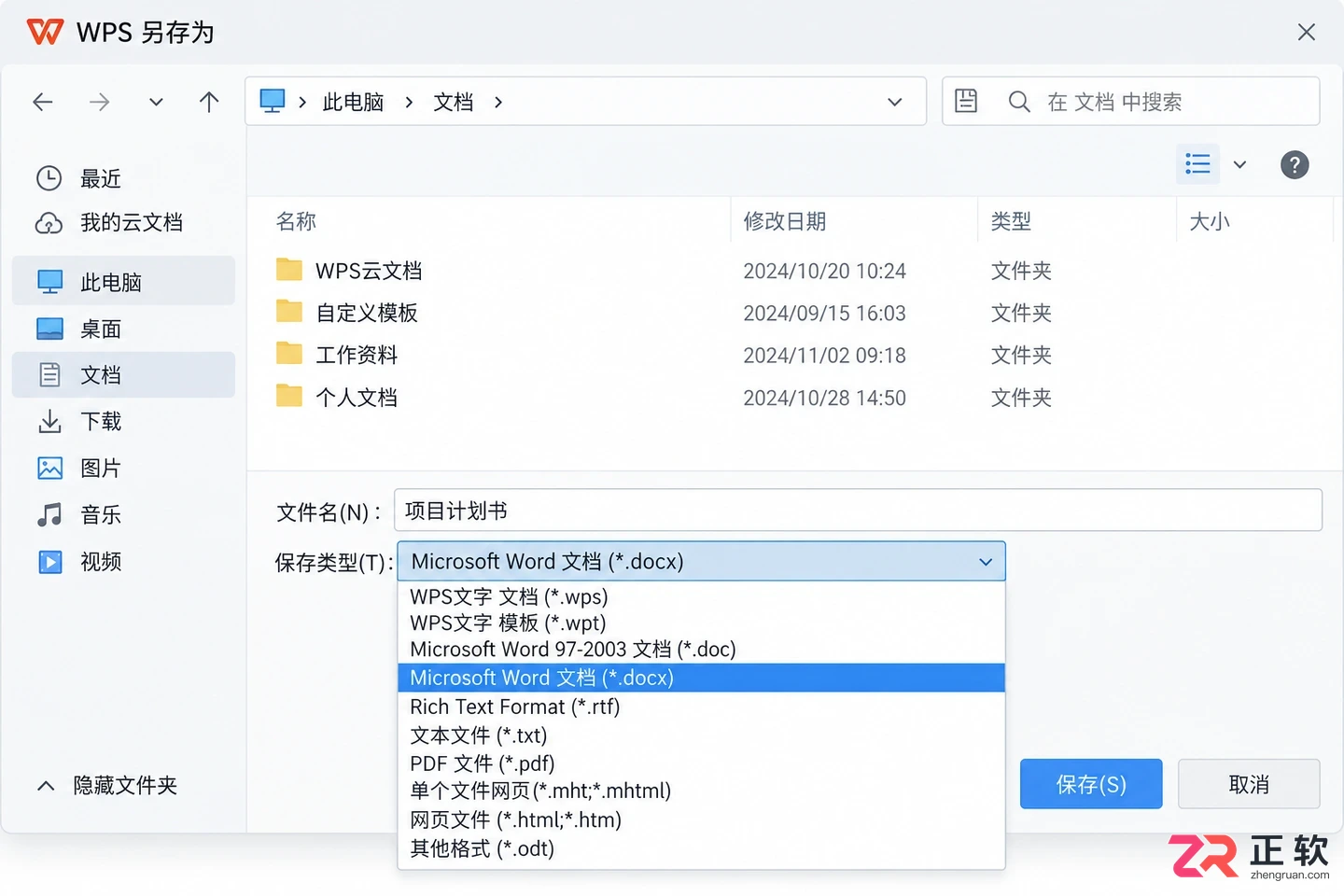Click the magnifier search icon
This screenshot has height=896, width=1344.
(x=1019, y=102)
